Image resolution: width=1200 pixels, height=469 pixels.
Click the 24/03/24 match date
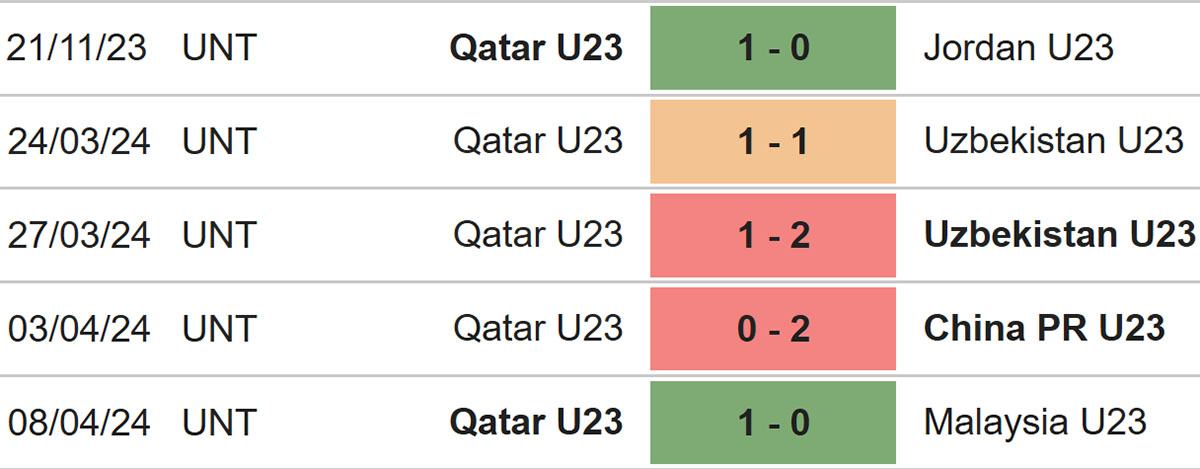pos(78,141)
